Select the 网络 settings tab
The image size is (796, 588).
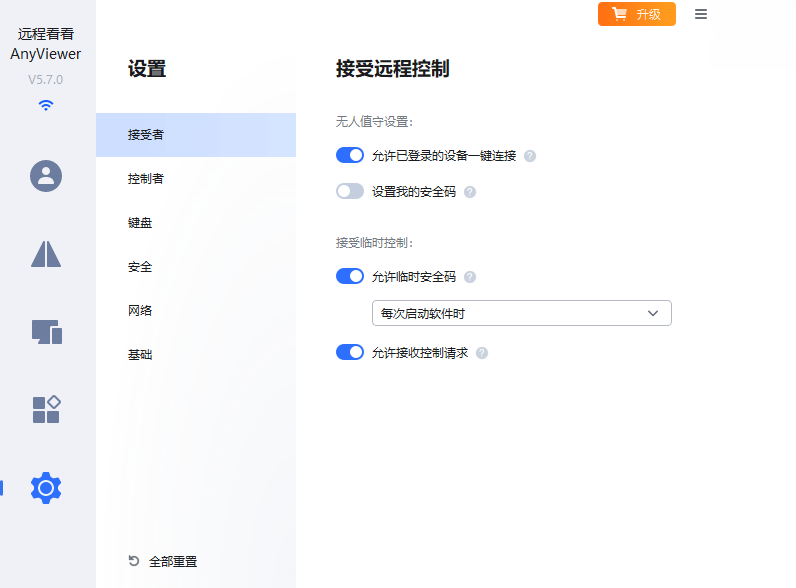(196, 311)
